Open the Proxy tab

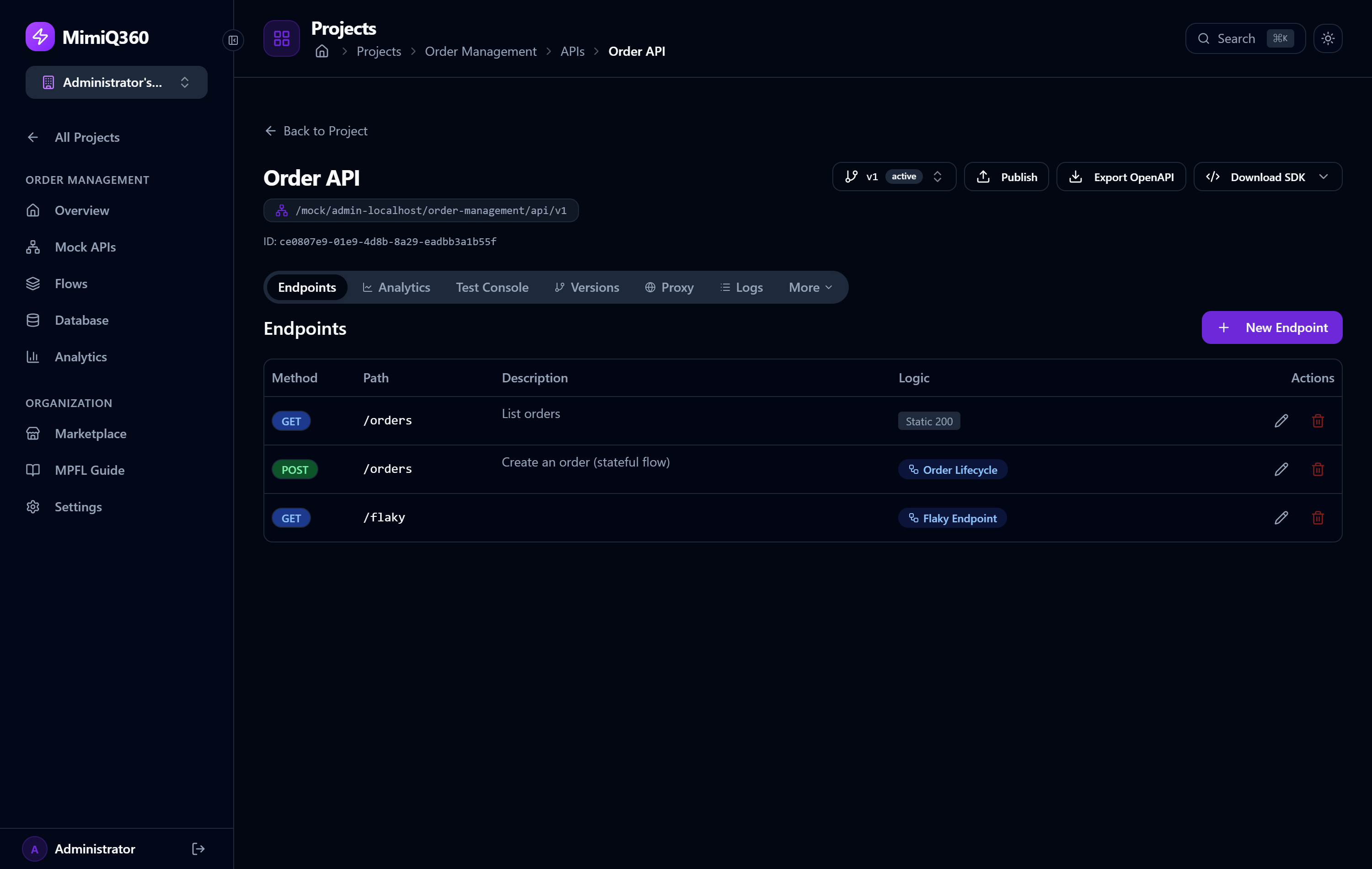coord(669,287)
